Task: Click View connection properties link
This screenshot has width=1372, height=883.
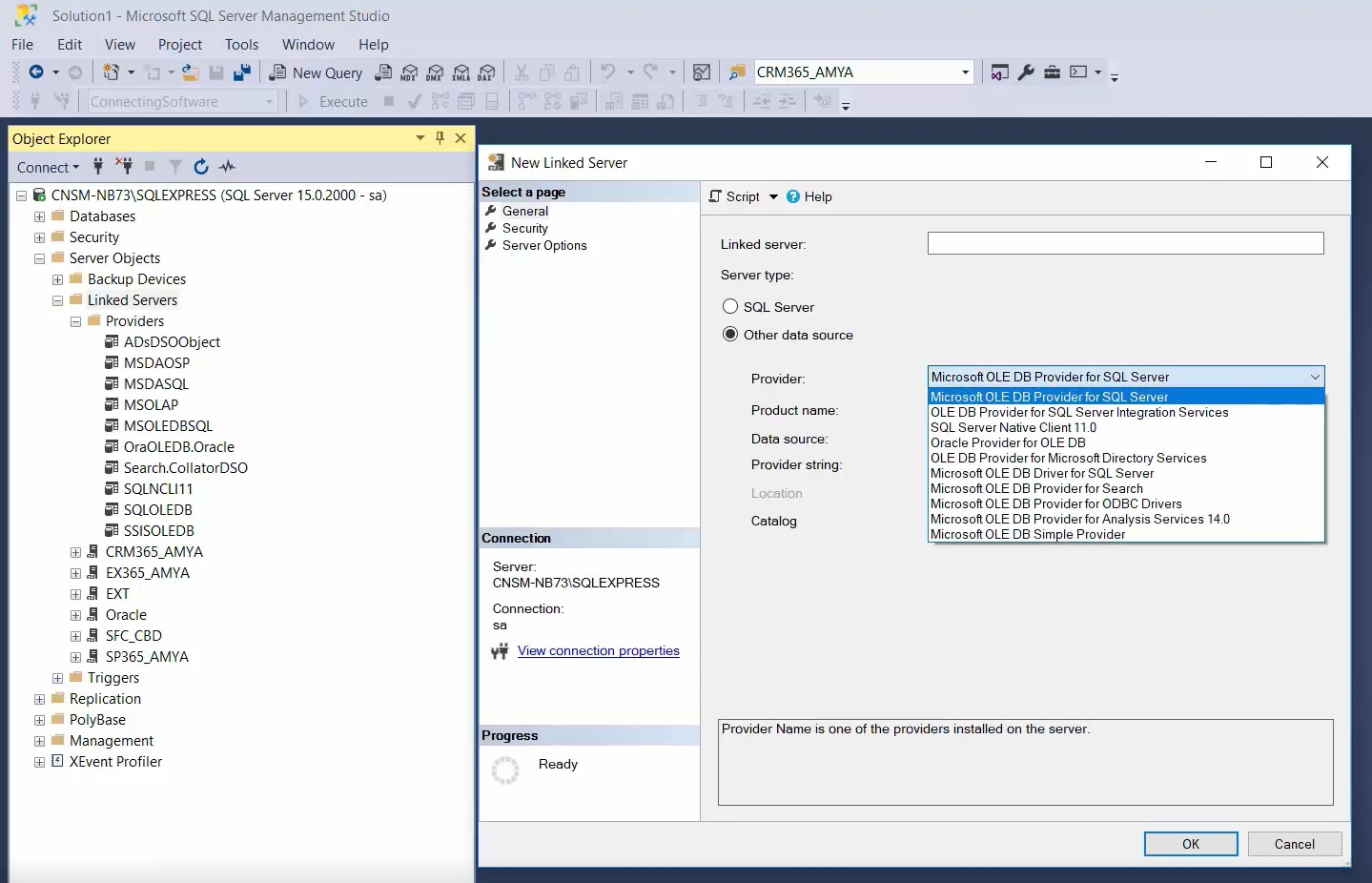Action: click(x=599, y=651)
